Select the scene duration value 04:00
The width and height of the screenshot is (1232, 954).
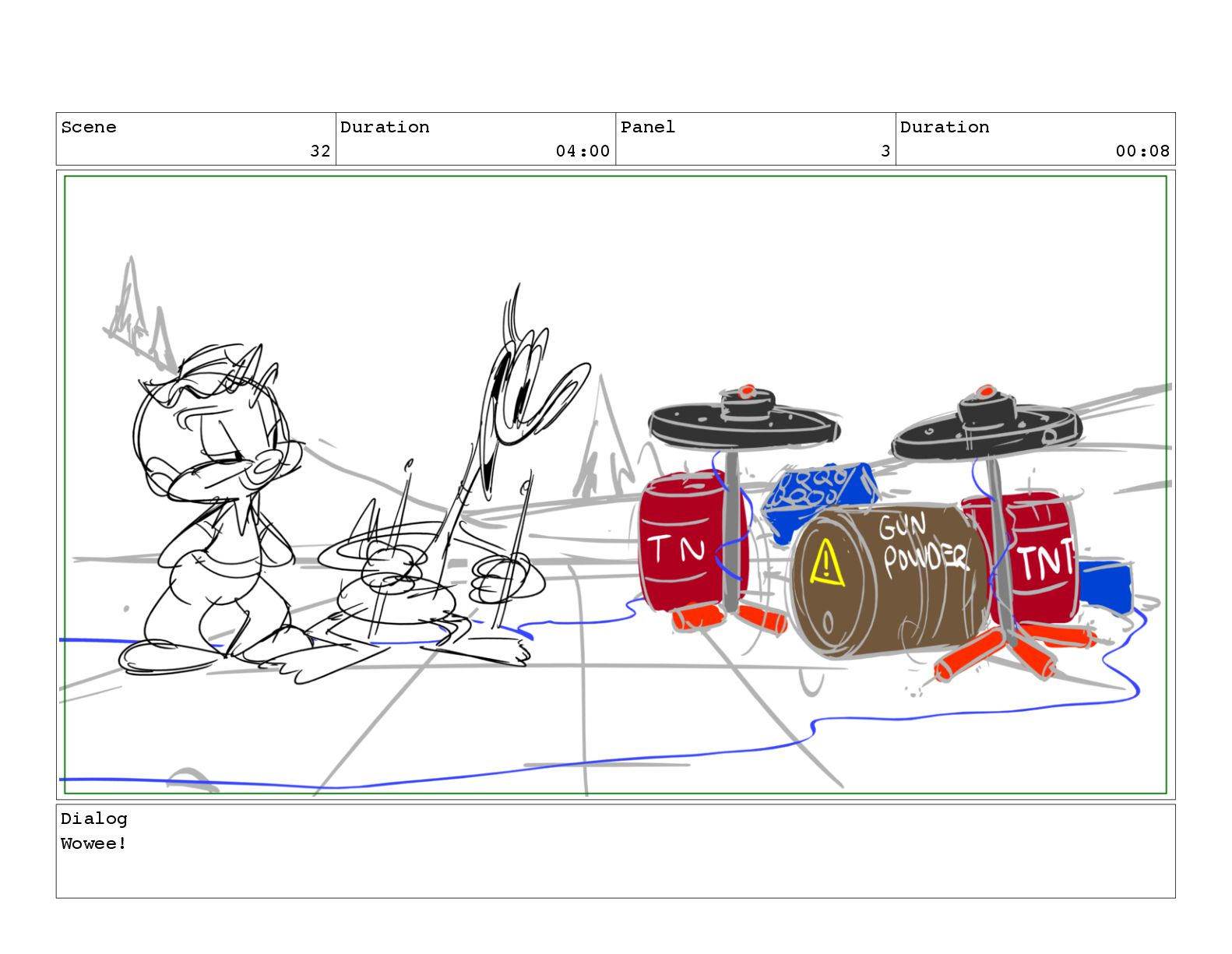coord(583,151)
